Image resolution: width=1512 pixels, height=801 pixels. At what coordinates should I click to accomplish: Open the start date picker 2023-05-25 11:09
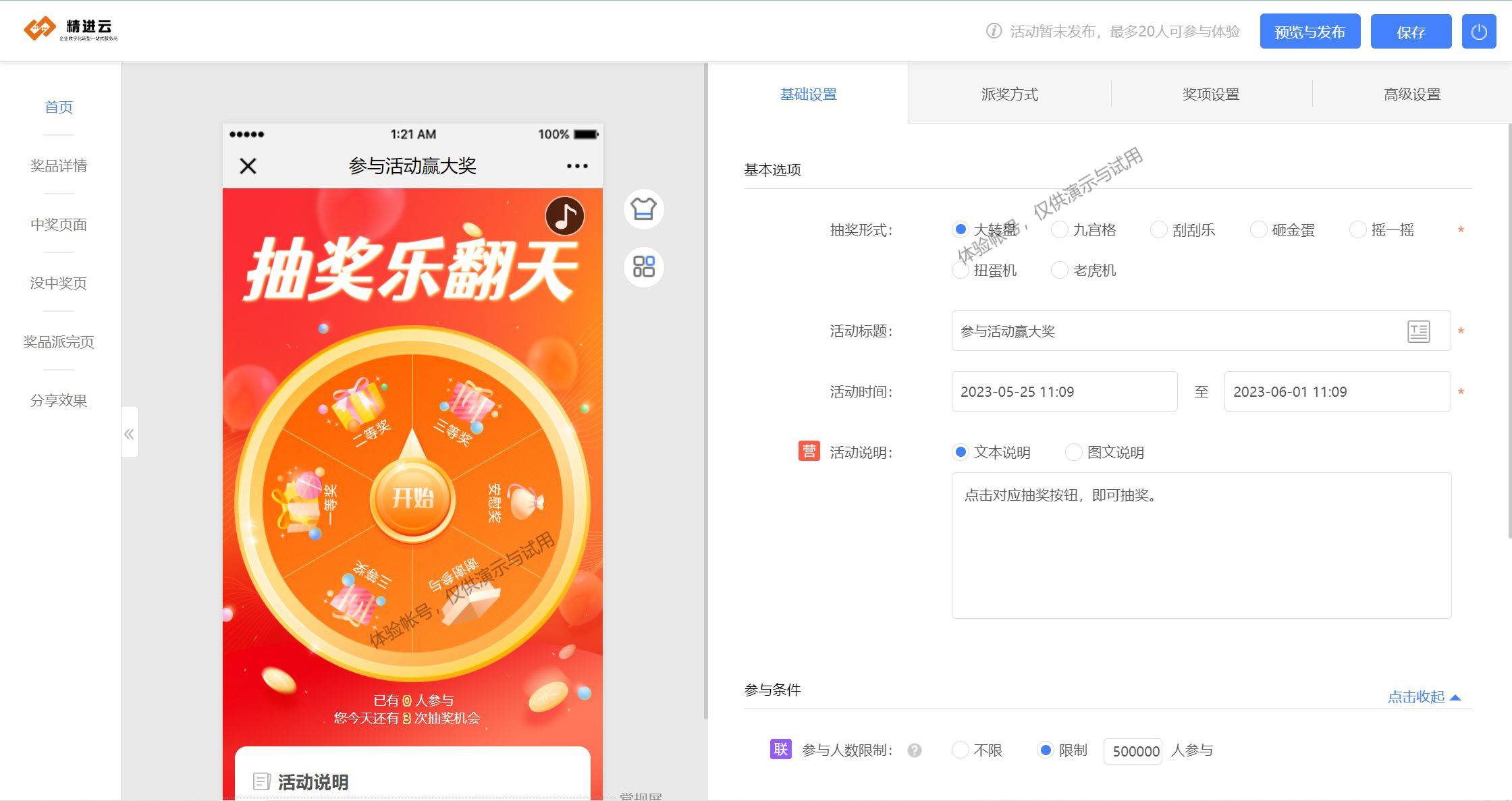point(1064,391)
